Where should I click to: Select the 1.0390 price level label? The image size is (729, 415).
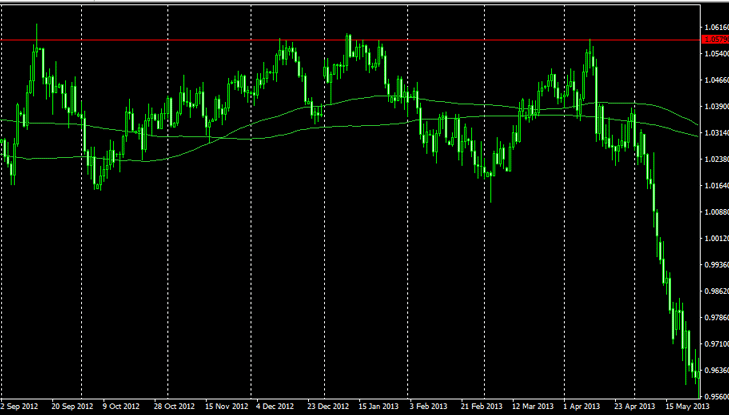[x=715, y=106]
